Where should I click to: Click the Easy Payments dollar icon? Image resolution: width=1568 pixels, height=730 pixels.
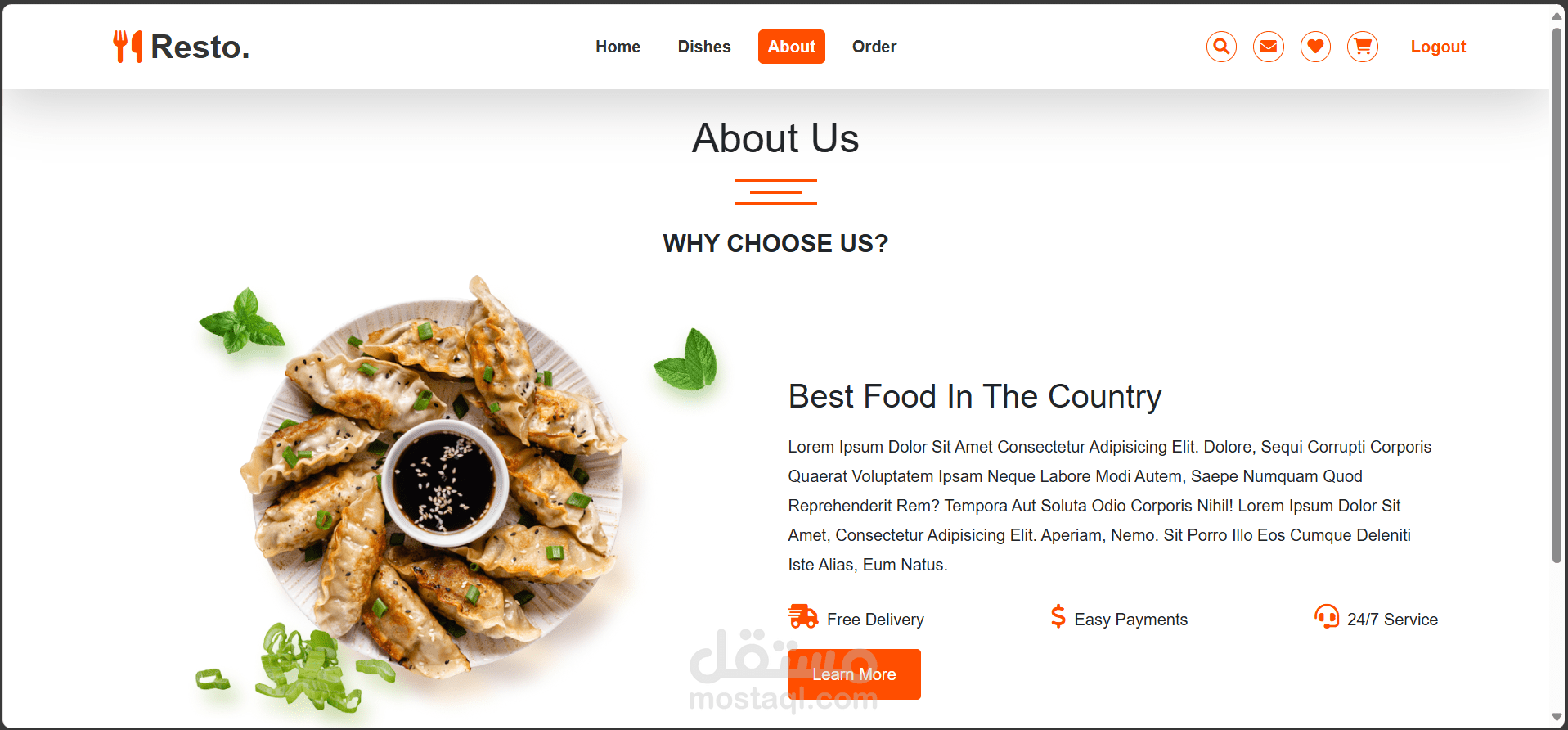click(x=1058, y=616)
